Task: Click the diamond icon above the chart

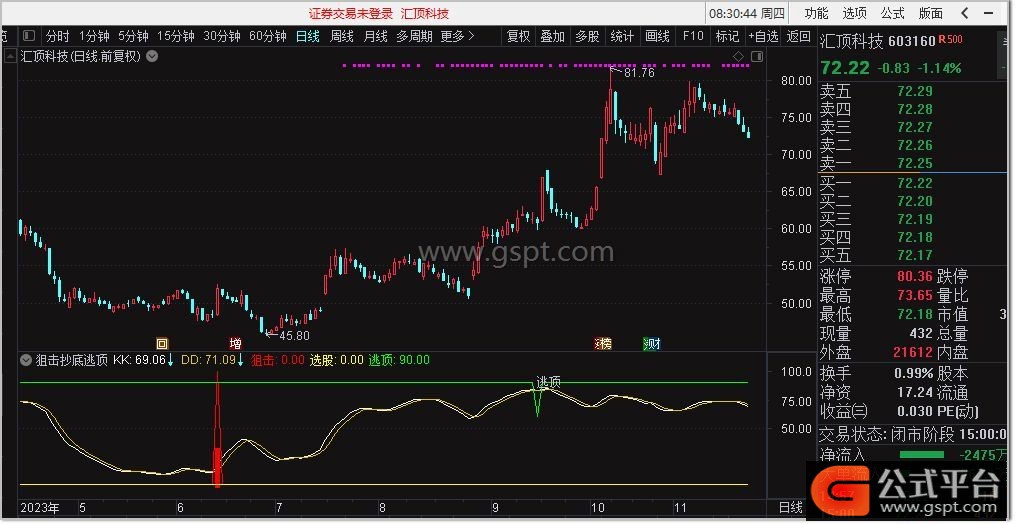Action: [739, 57]
